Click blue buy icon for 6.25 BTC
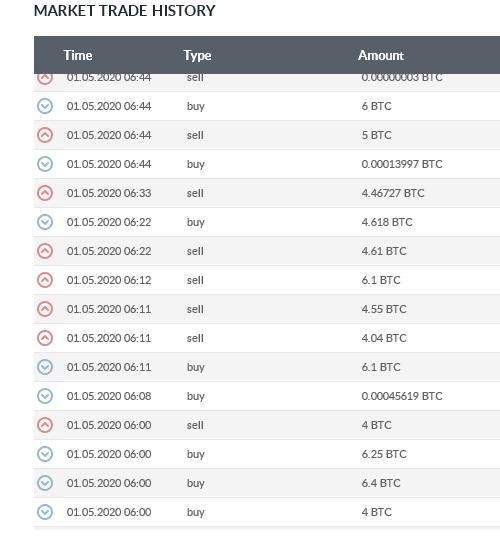 45,454
